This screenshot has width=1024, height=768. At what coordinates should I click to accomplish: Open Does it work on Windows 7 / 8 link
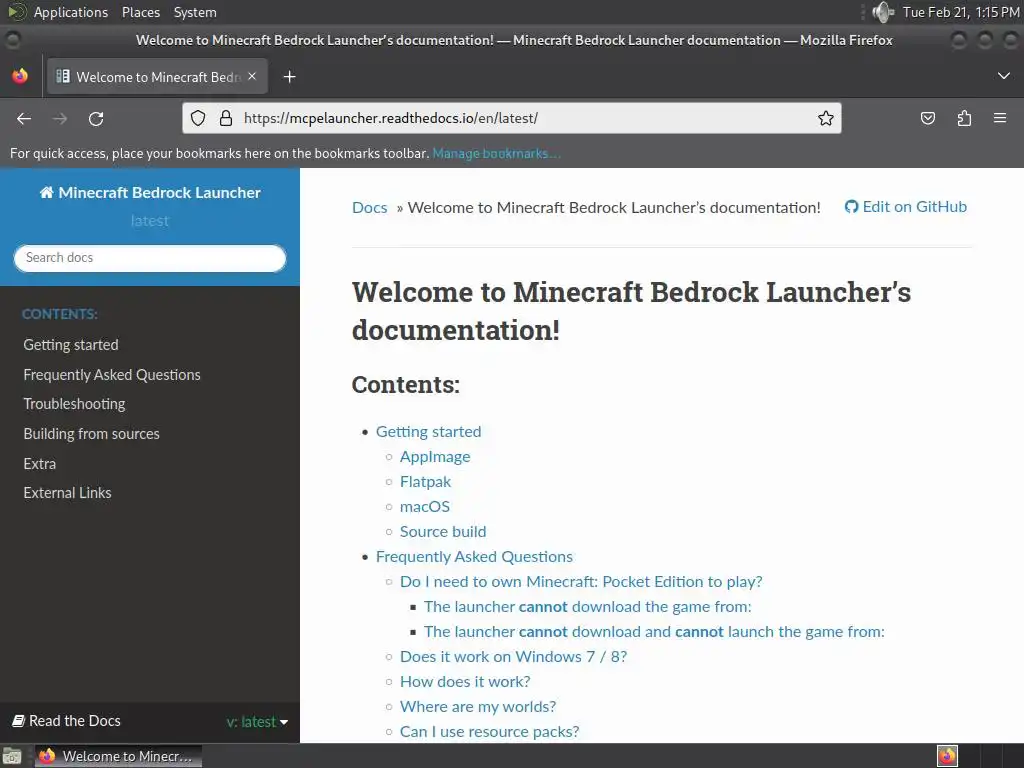[x=513, y=657]
